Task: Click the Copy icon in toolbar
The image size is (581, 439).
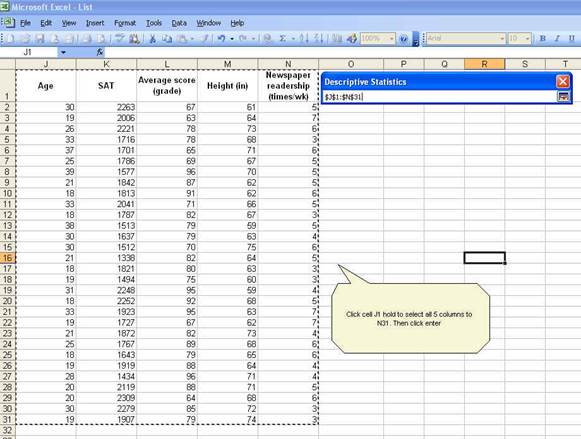Action: pyautogui.click(x=167, y=39)
